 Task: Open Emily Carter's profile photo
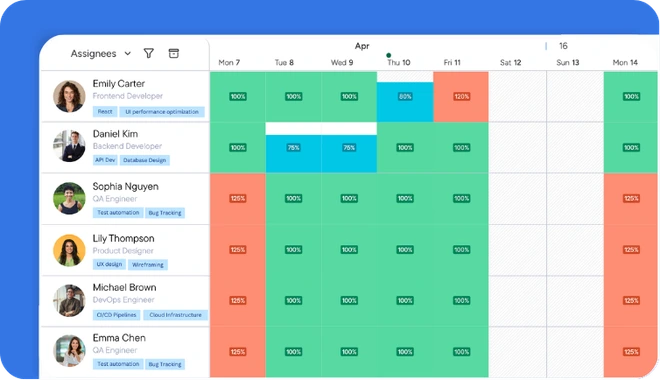pos(69,96)
